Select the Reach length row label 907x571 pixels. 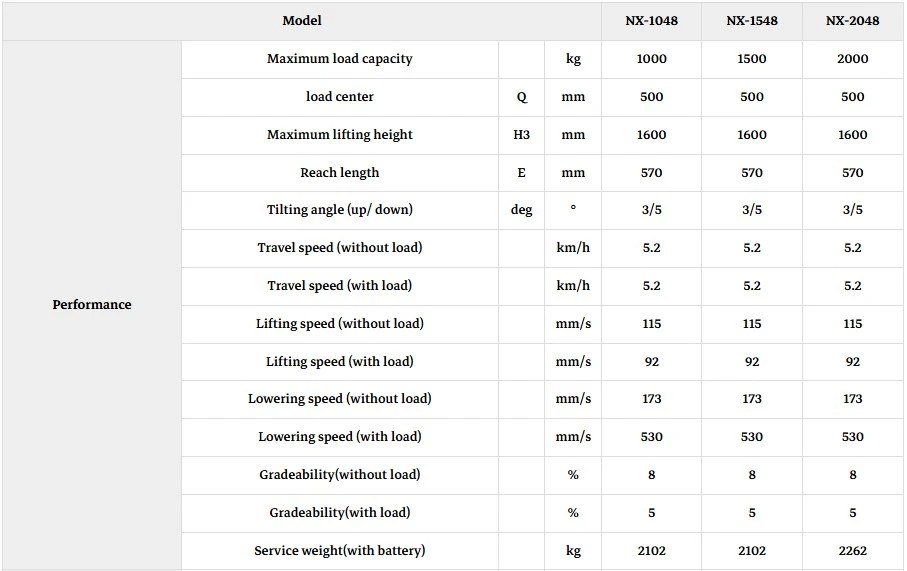pos(340,172)
